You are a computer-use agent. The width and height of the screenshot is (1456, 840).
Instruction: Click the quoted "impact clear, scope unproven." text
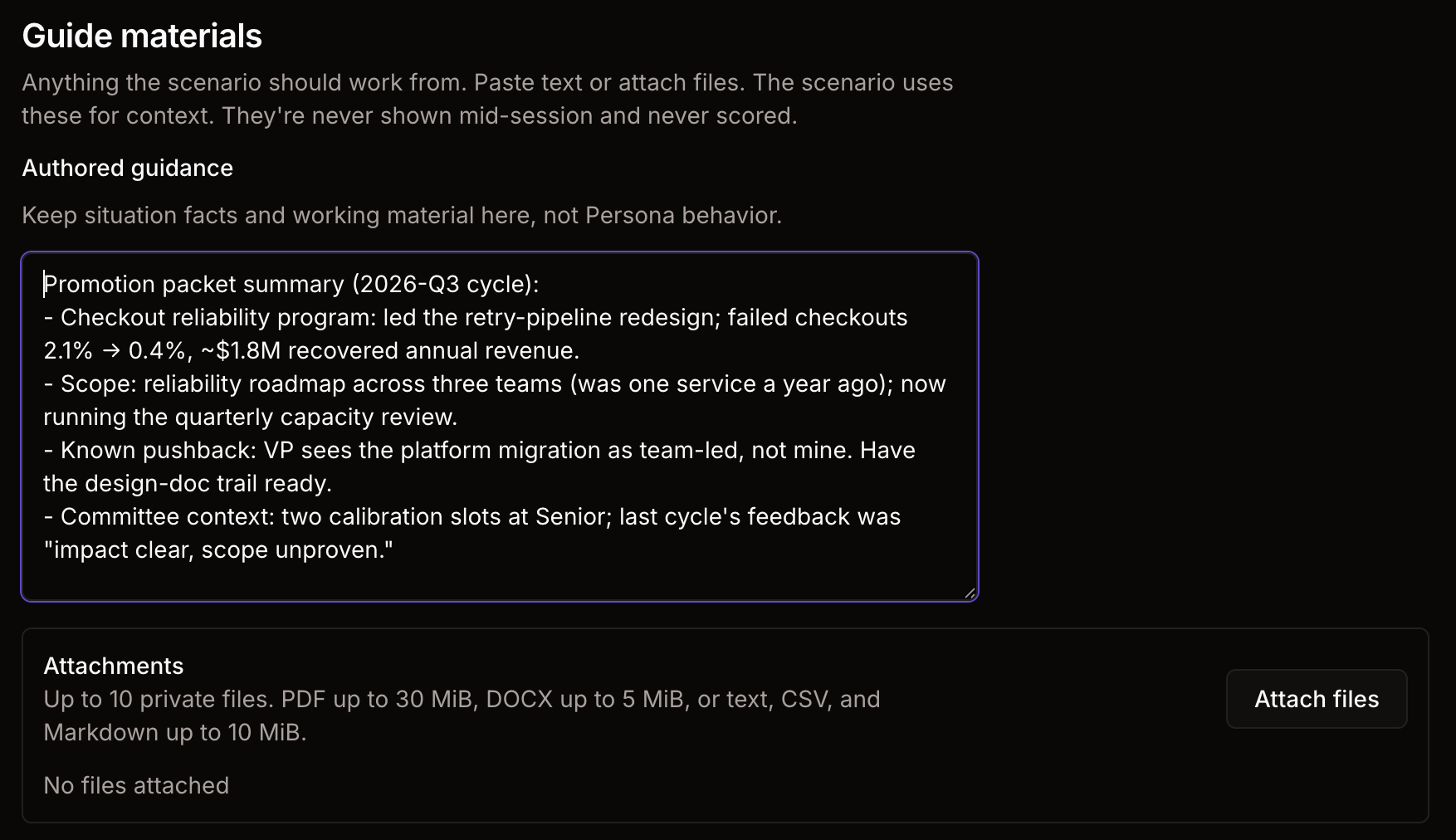click(x=218, y=549)
